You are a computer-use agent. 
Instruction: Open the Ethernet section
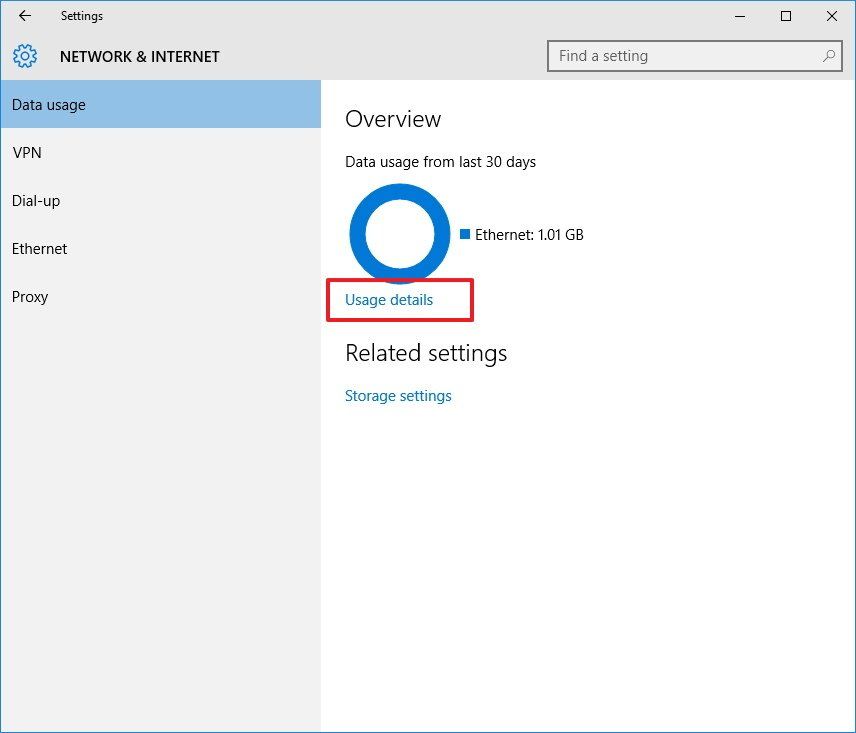[x=39, y=248]
